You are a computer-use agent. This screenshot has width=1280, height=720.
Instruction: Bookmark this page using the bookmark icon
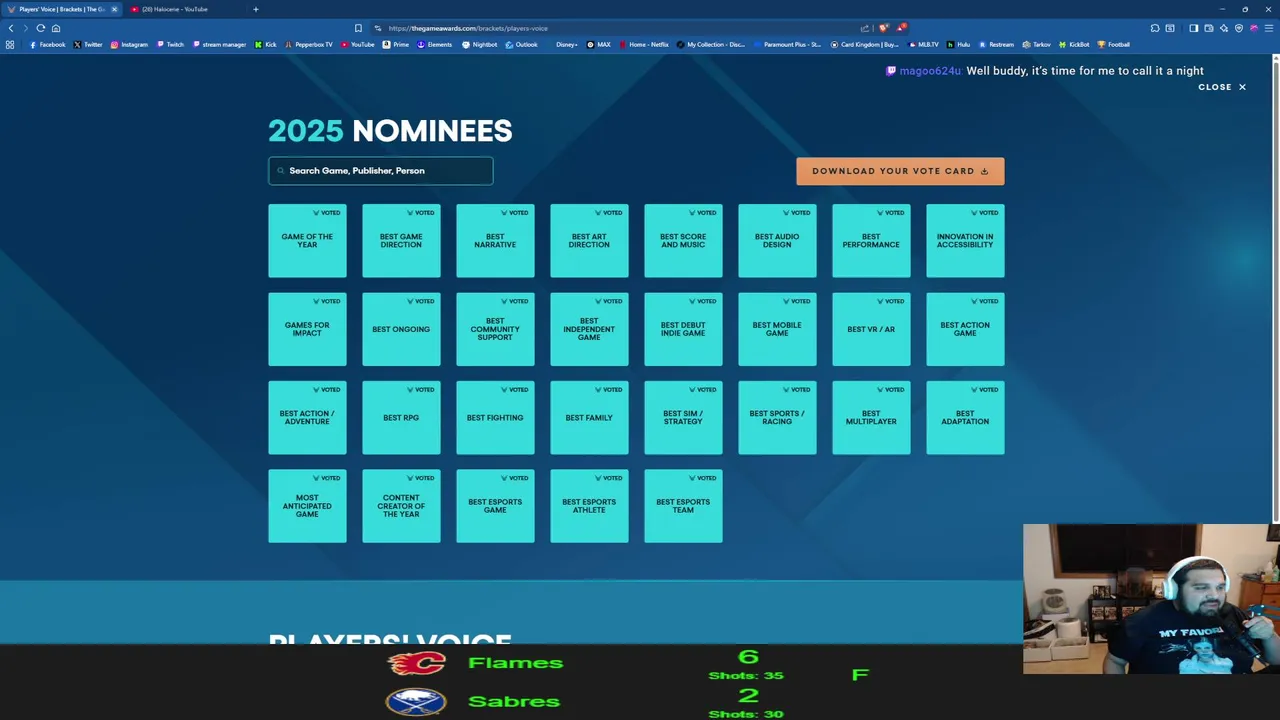[358, 28]
